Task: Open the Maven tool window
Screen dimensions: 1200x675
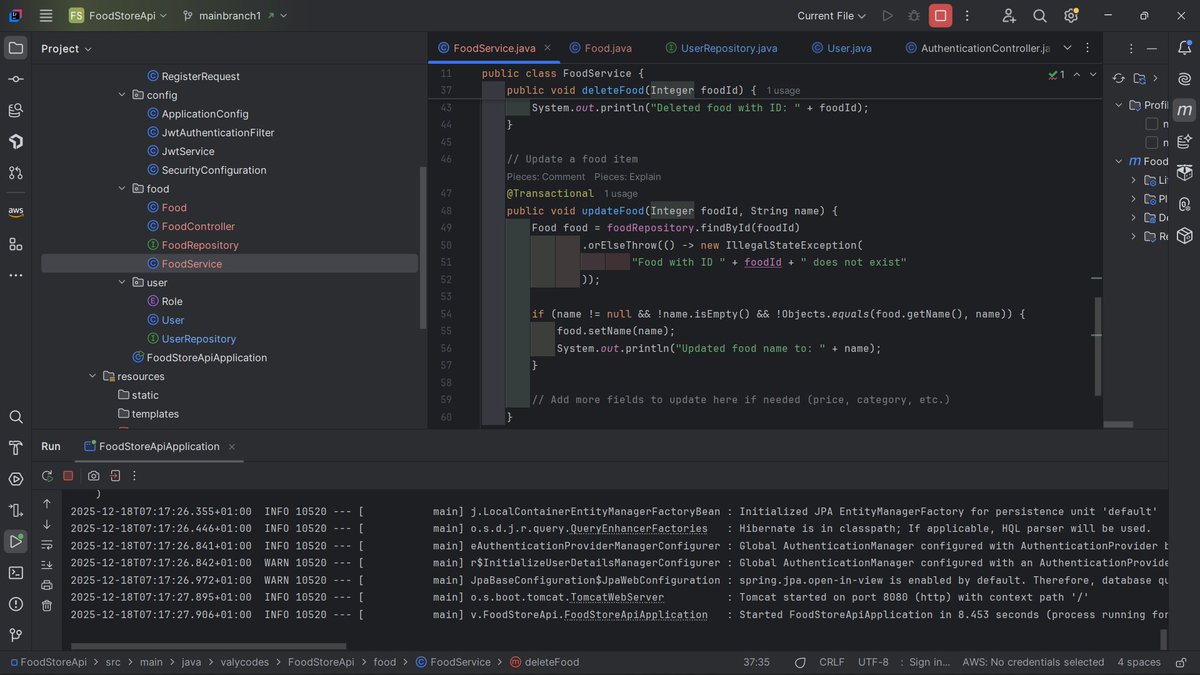Action: 1185,110
